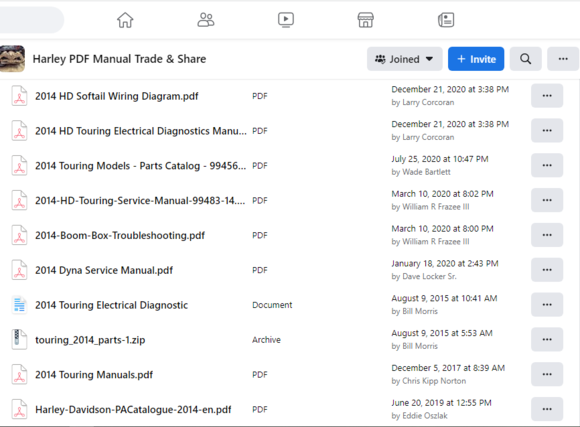Viewport: 580px width, 427px height.
Task: Click the blue Invite button
Action: click(x=476, y=59)
